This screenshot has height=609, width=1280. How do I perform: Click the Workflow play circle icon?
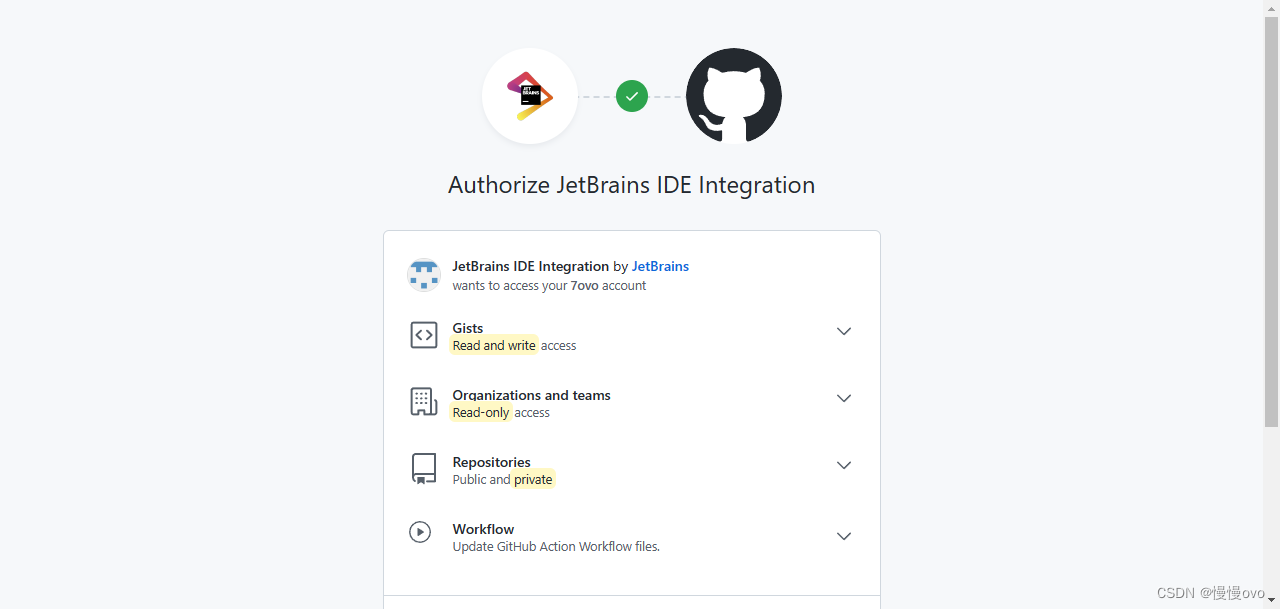click(420, 532)
